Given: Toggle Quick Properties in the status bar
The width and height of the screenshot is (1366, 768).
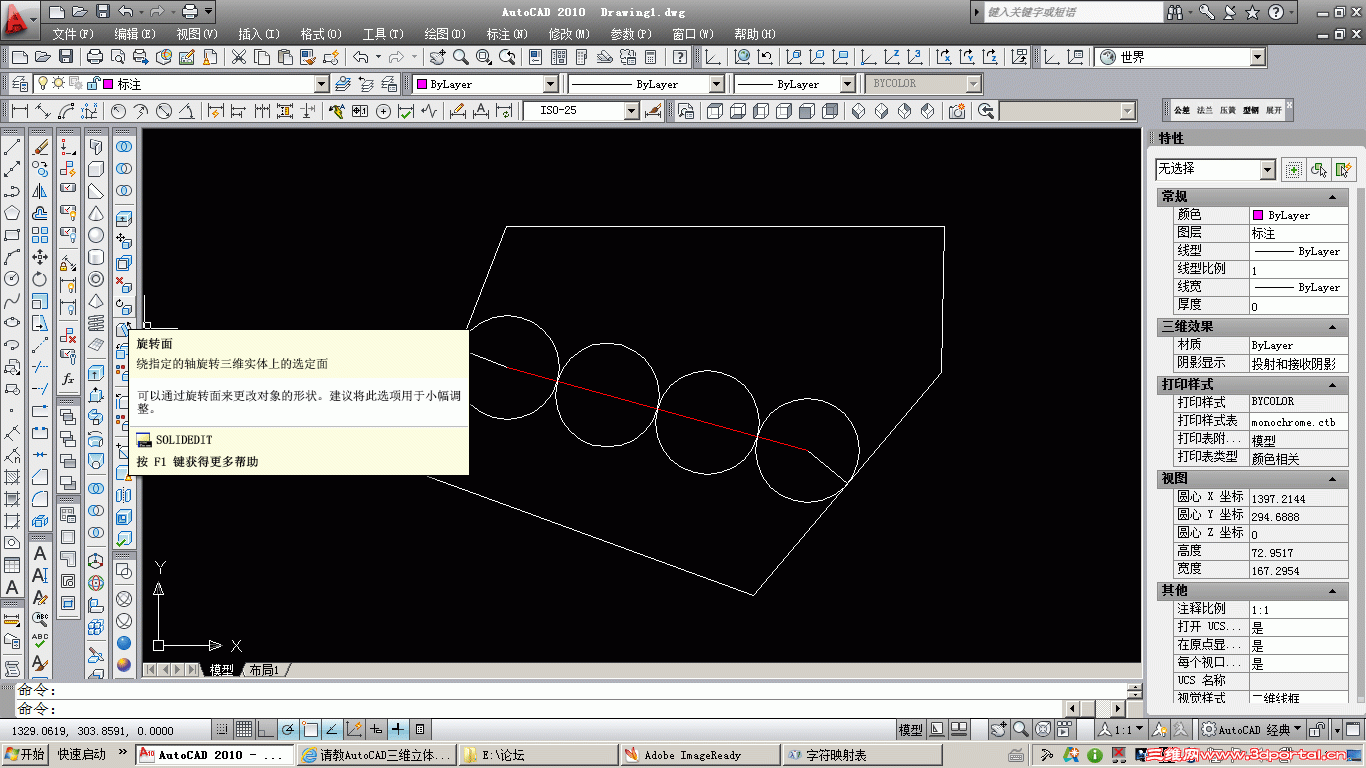Looking at the screenshot, I should point(420,729).
